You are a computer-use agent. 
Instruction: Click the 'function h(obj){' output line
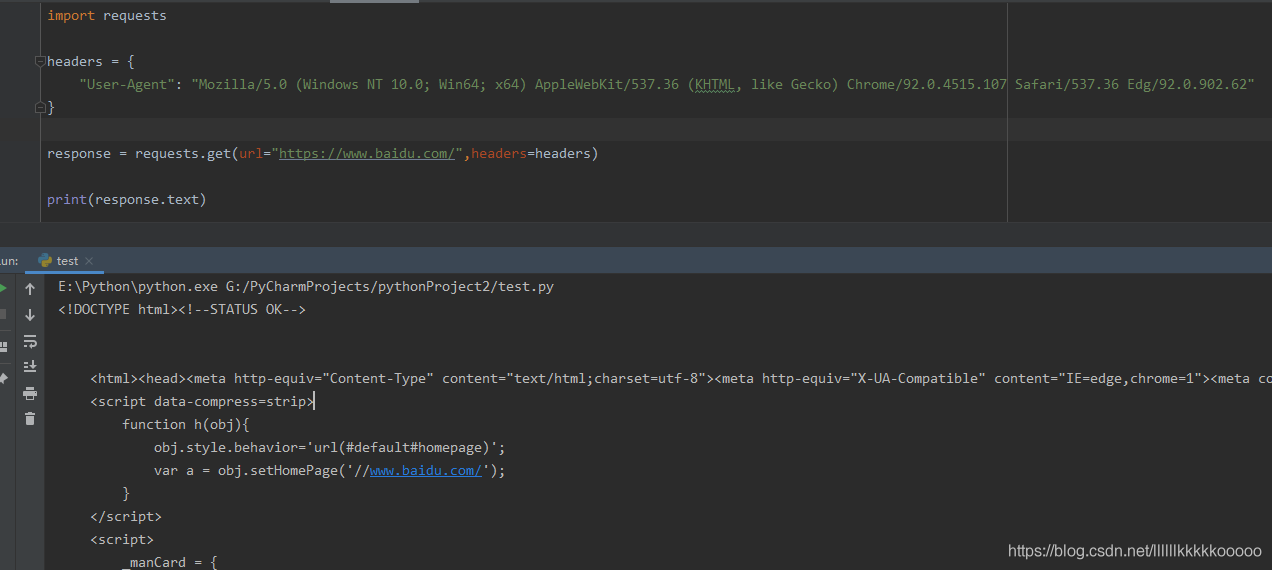coord(185,424)
